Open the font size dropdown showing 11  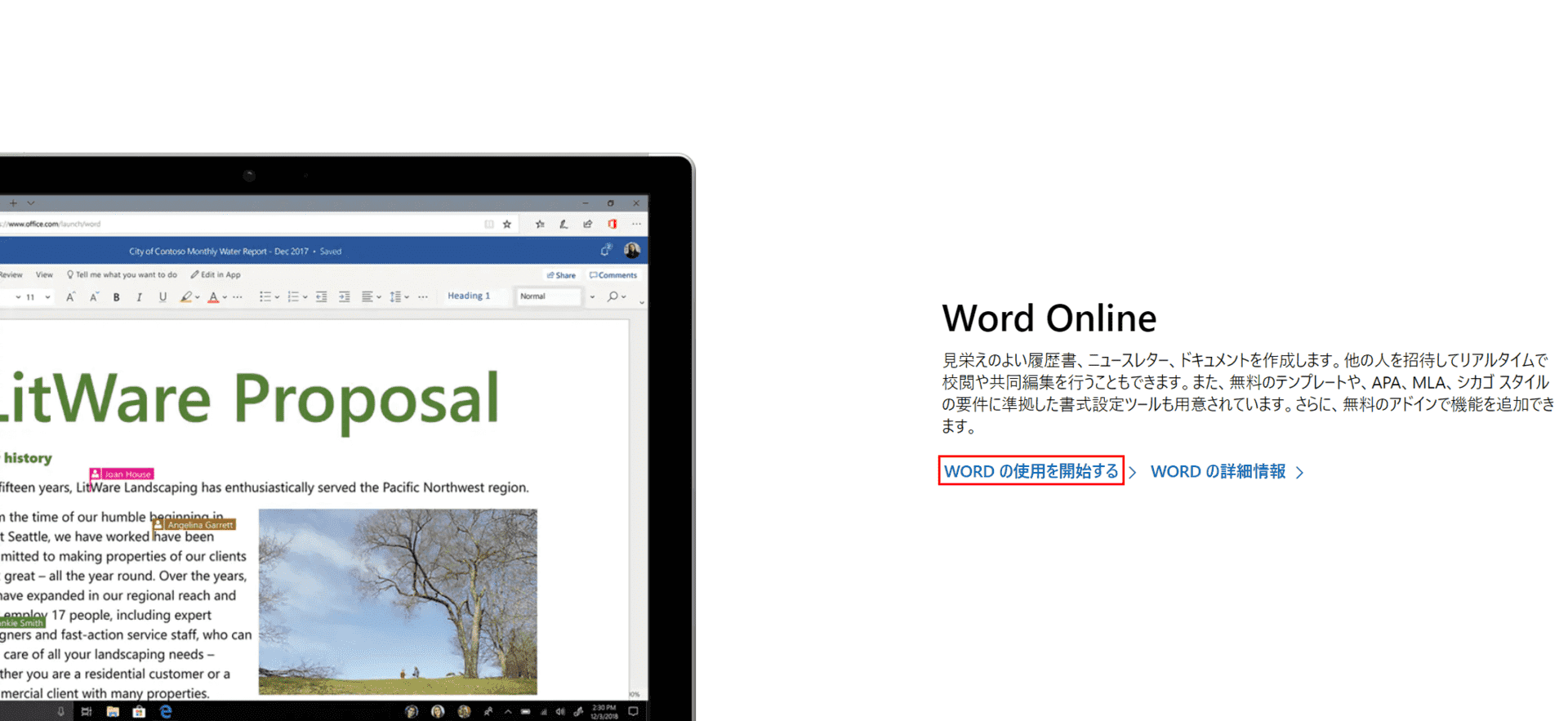(47, 297)
